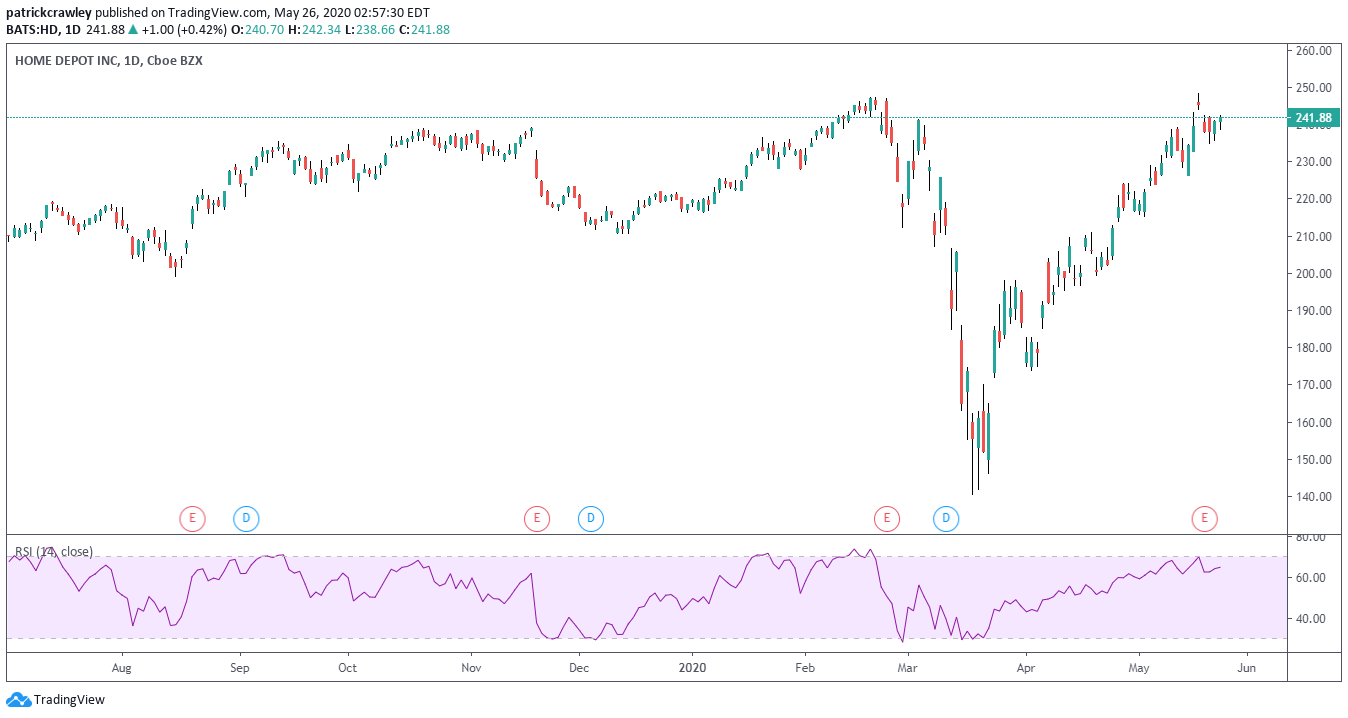Click the 40.00 label on the RSI axis

[x=1310, y=618]
